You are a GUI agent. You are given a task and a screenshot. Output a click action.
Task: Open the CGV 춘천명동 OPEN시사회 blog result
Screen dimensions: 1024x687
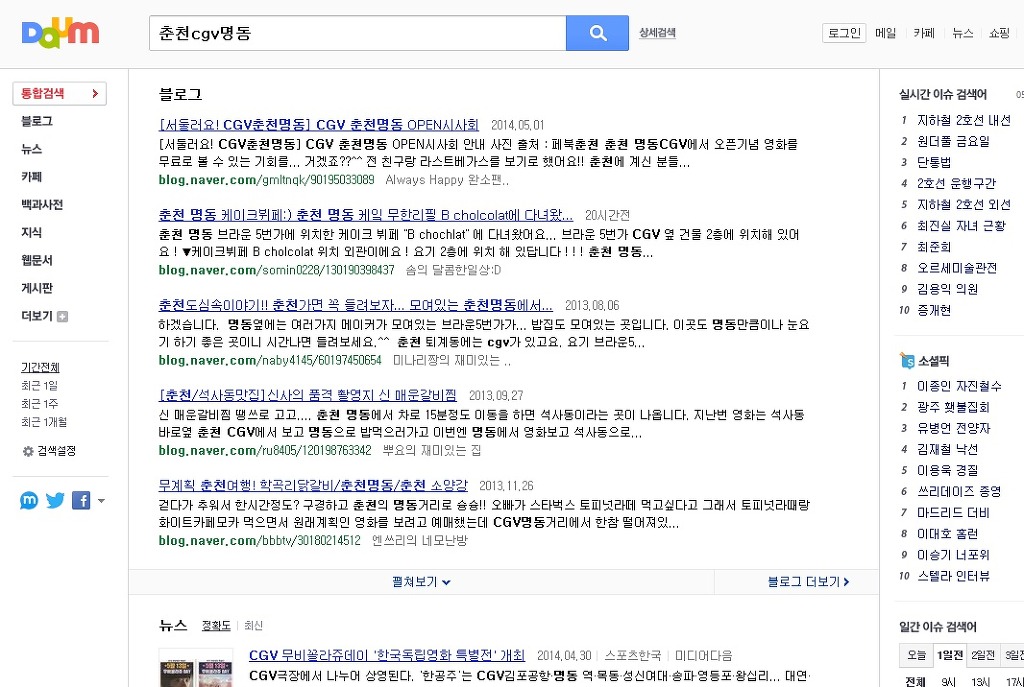319,125
